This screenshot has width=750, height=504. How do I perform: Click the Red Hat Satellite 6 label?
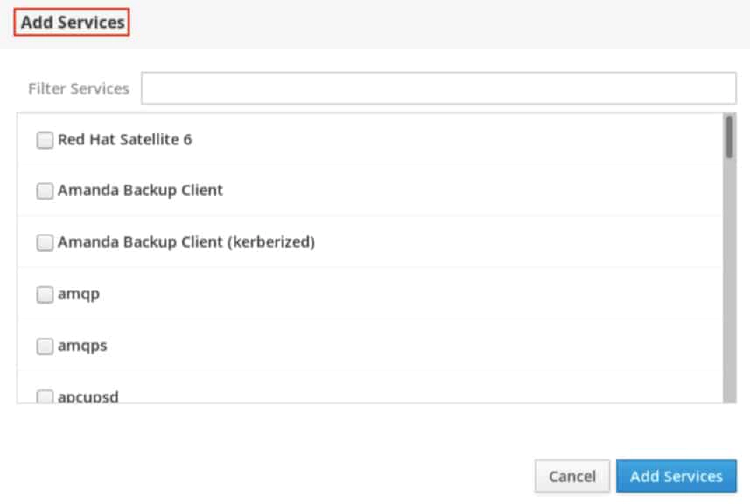coord(125,140)
